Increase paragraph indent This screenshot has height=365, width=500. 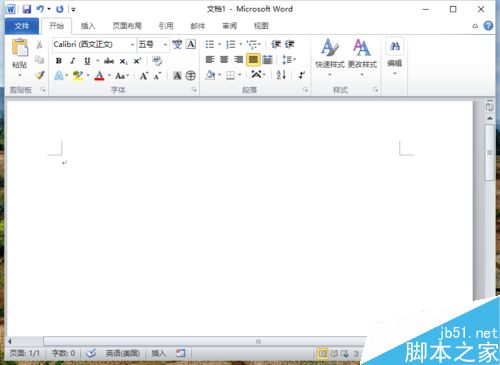point(289,44)
